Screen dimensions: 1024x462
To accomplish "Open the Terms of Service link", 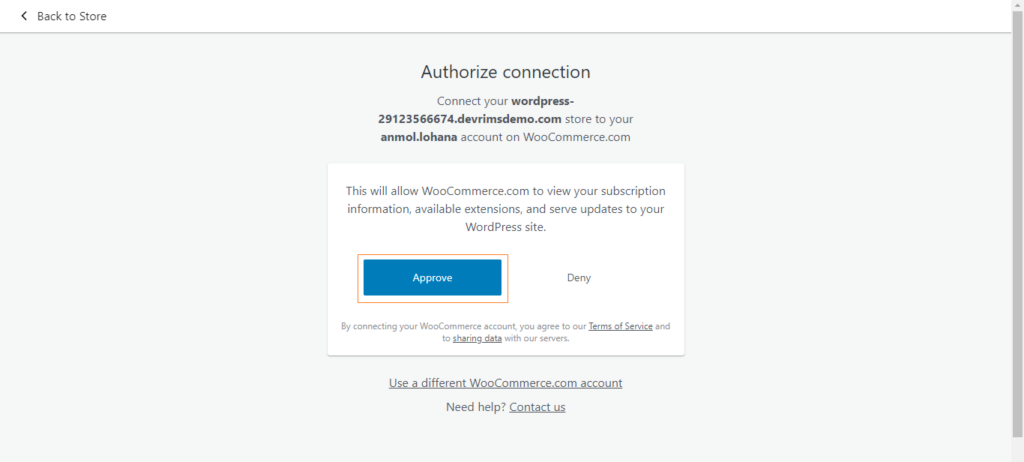I will tap(620, 326).
